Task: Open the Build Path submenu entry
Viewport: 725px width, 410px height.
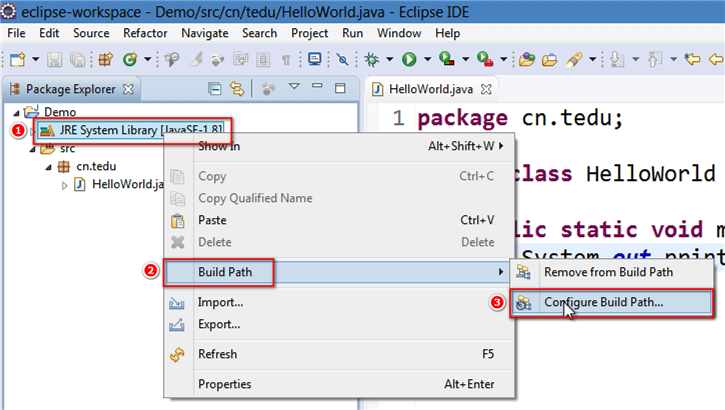Action: point(340,272)
